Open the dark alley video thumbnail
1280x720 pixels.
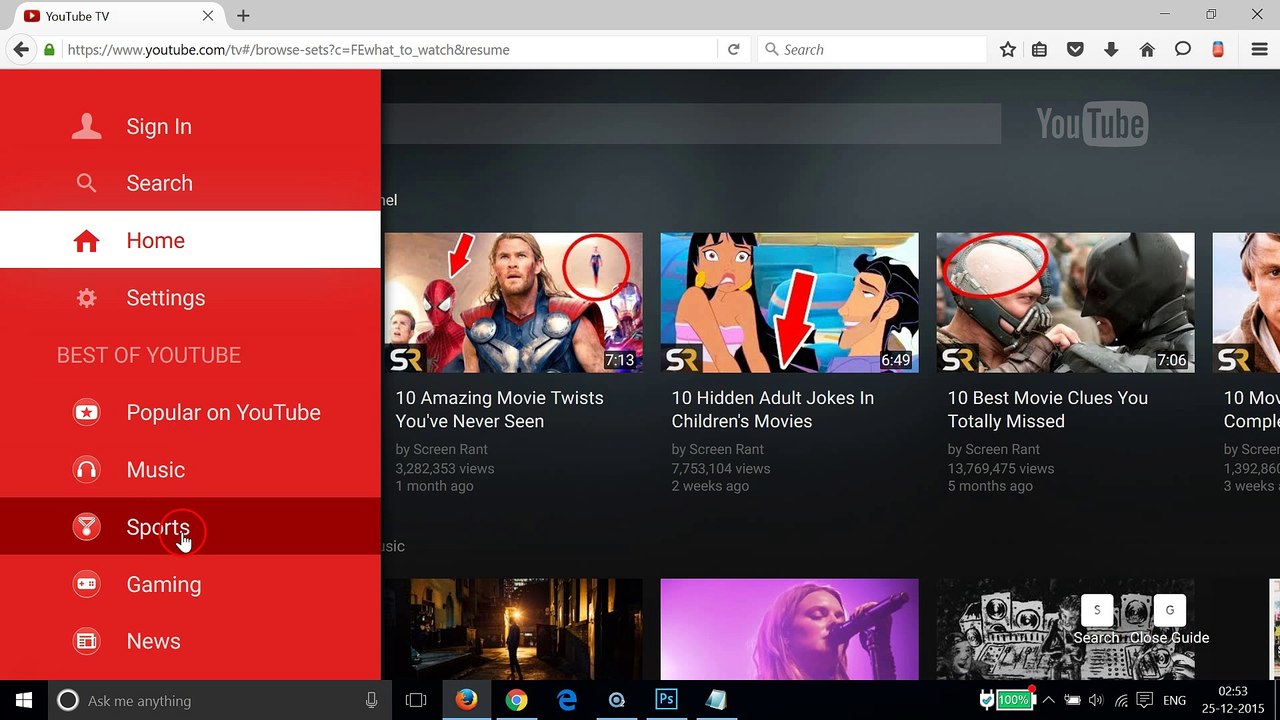[514, 629]
